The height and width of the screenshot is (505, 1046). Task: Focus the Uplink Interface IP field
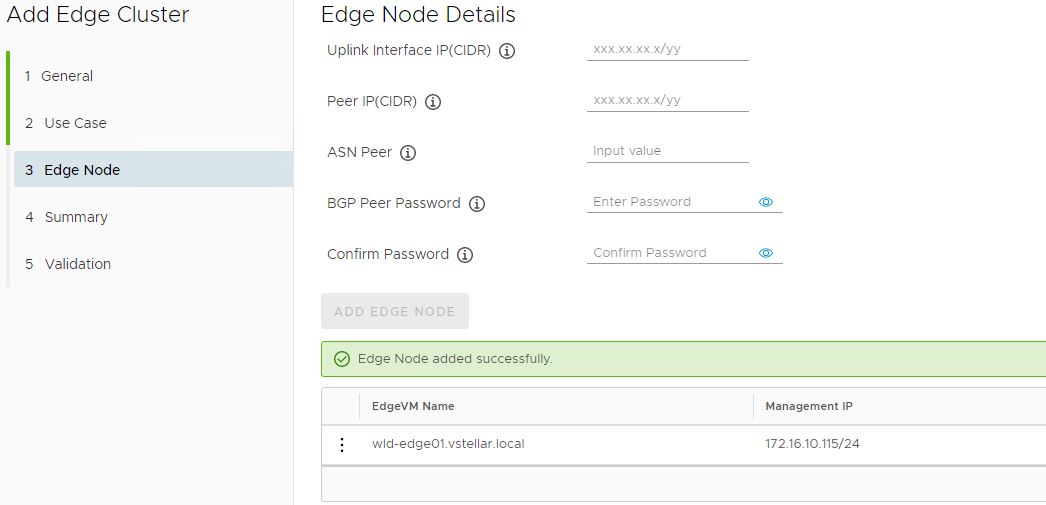[667, 49]
